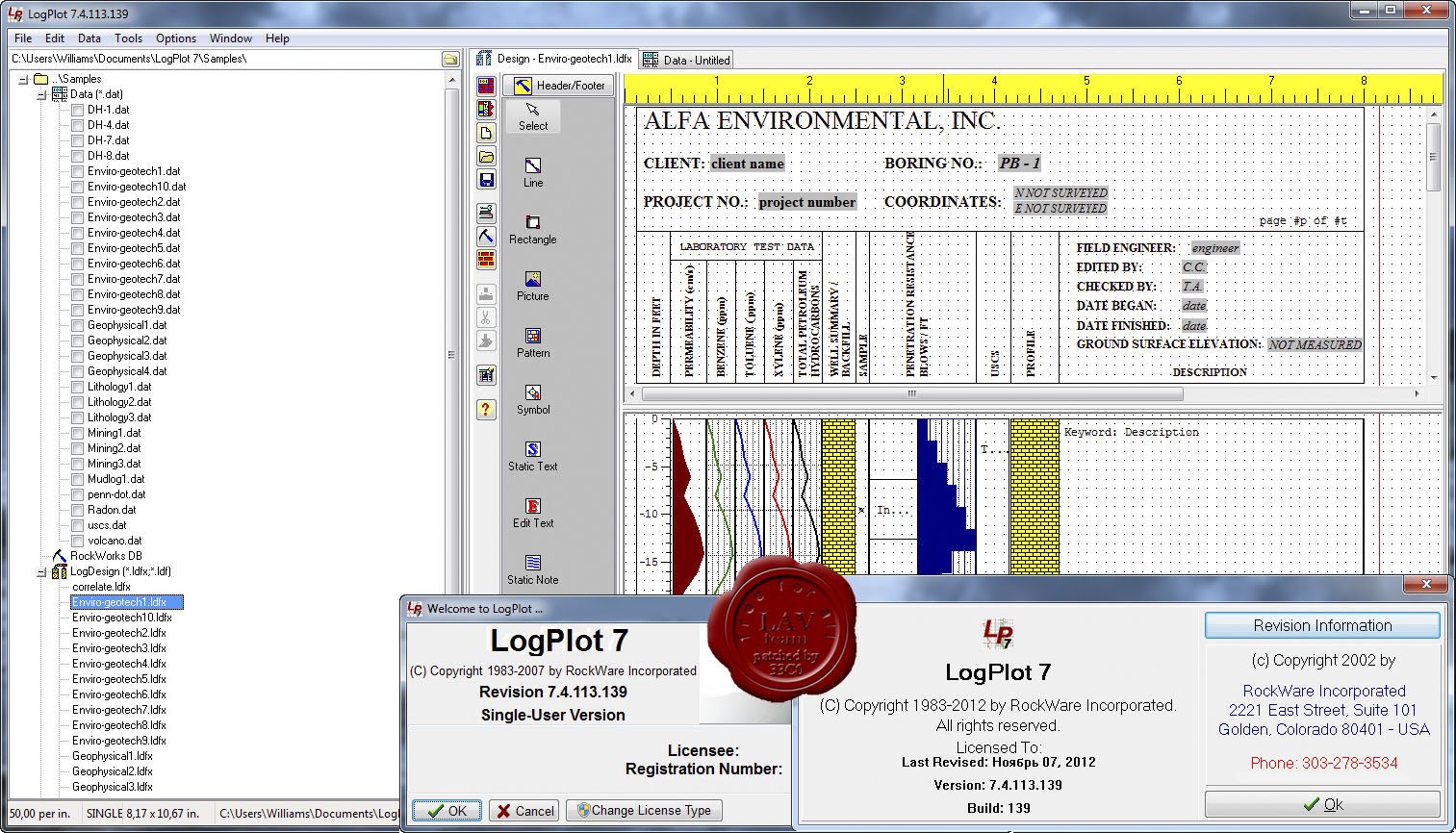
Task: Check the DH-1.dat checkbox
Action: click(x=78, y=110)
